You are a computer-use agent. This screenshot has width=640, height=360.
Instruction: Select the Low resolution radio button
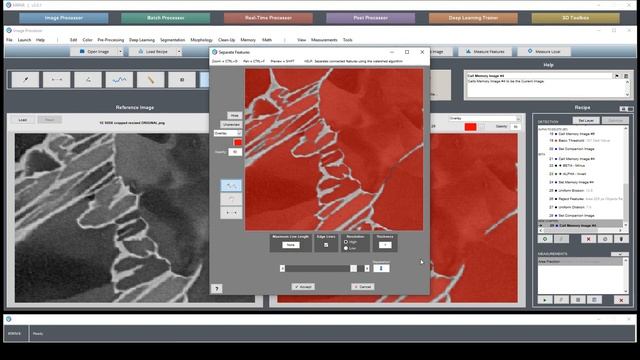(346, 248)
